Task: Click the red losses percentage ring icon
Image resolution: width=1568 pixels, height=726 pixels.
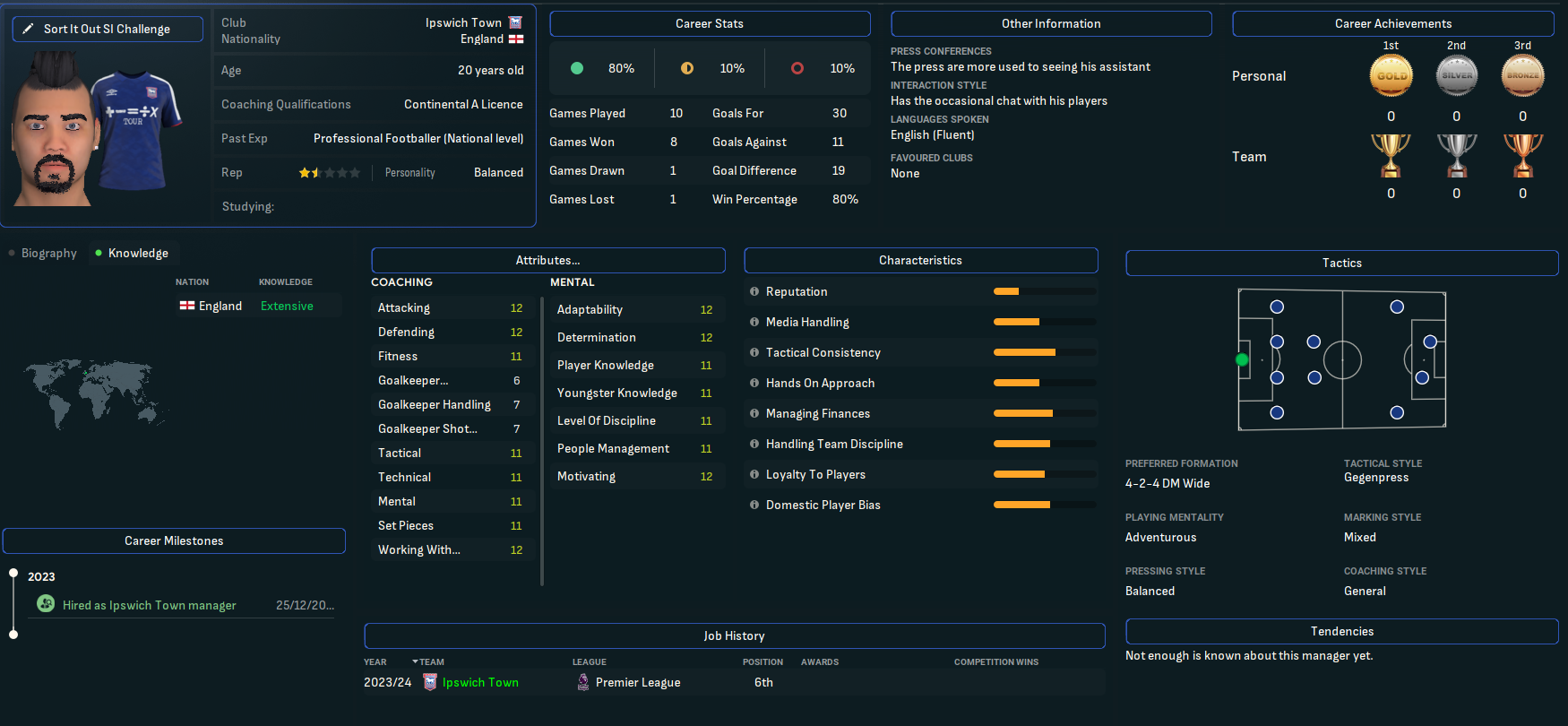Action: pyautogui.click(x=797, y=68)
